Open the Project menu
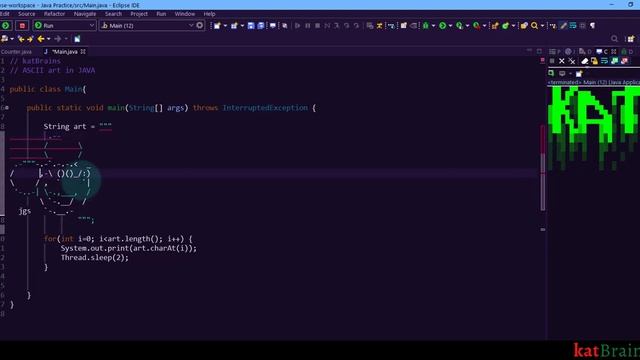Screen dimensions: 640x360 [139, 14]
